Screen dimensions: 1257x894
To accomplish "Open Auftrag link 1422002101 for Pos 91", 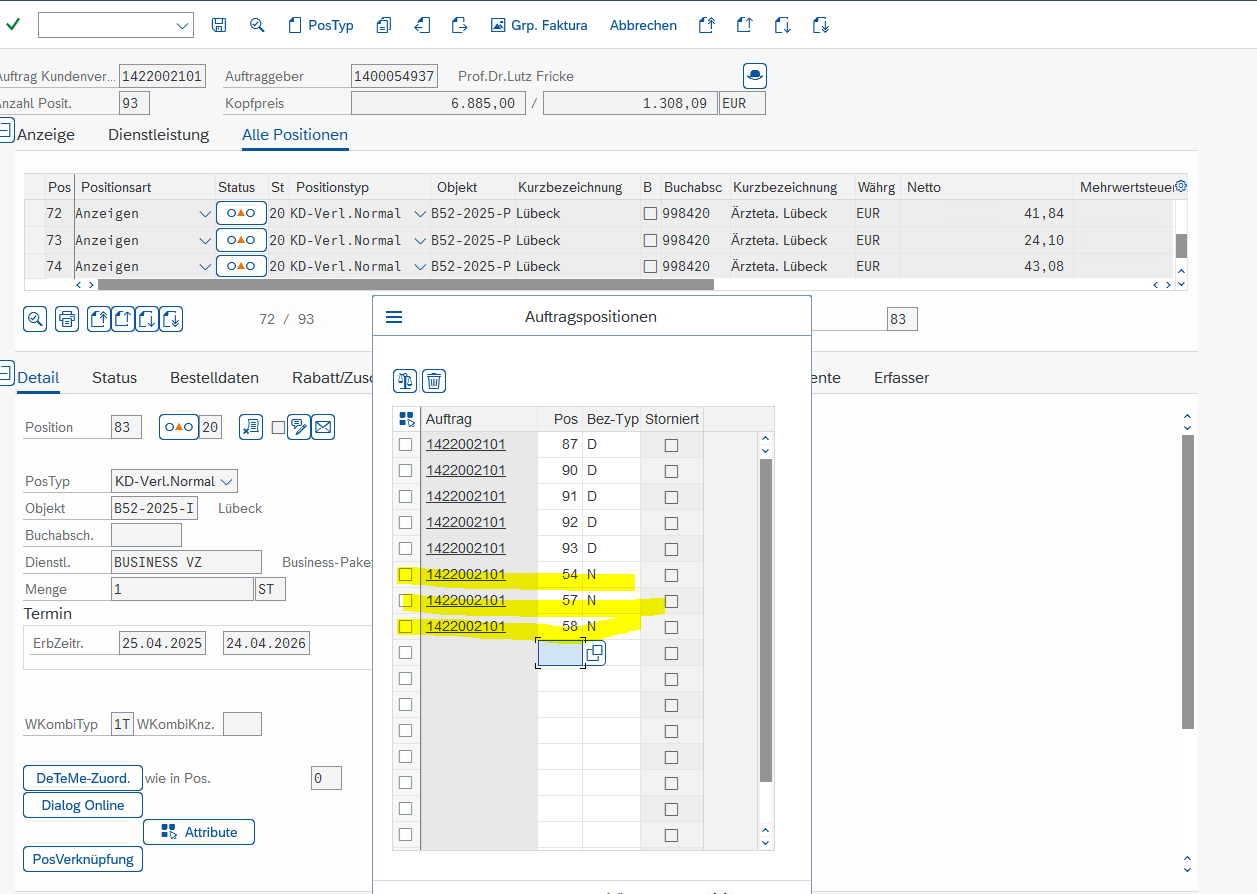I will (466, 497).
